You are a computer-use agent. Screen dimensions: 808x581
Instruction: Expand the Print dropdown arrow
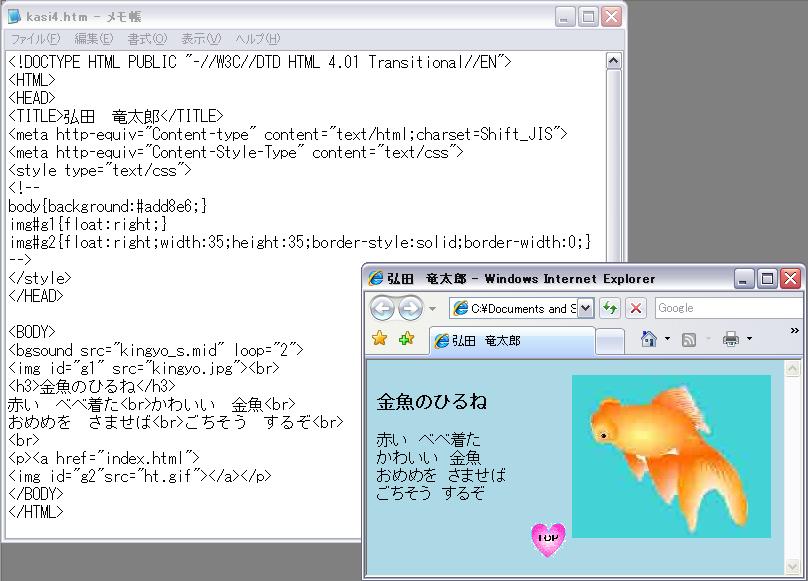(749, 339)
